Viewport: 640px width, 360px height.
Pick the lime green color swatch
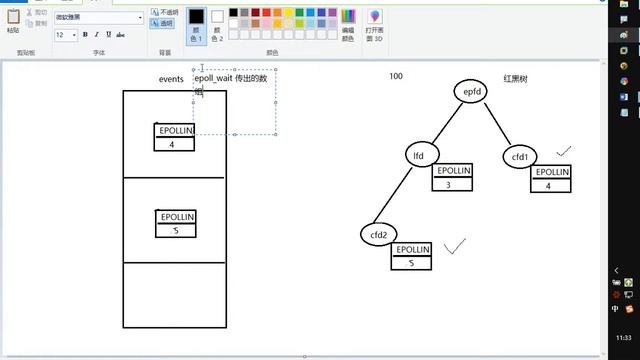point(299,24)
